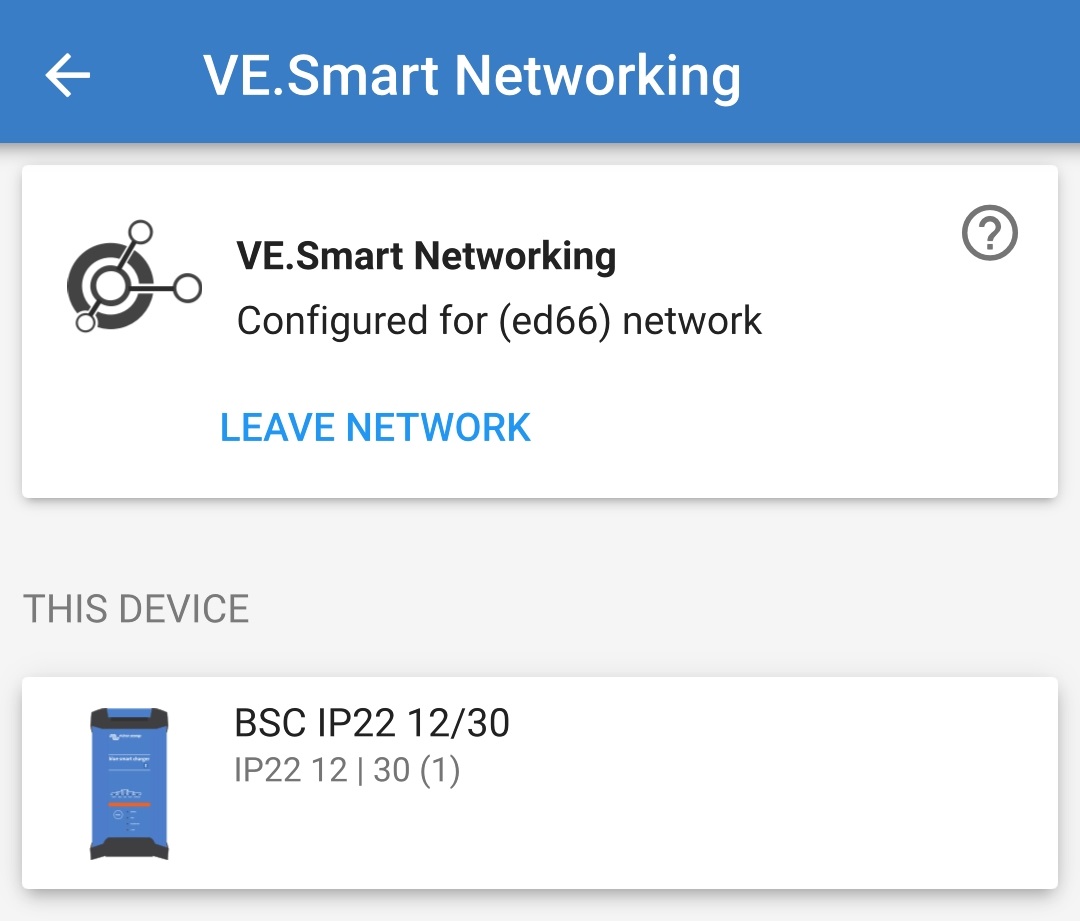Click the orange band on the charger picture
The width and height of the screenshot is (1080, 921).
click(x=129, y=803)
